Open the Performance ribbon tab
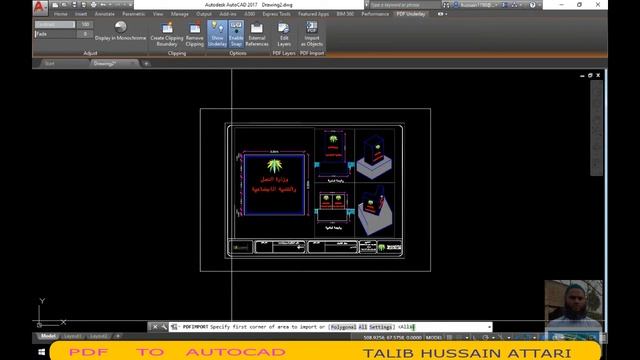The image size is (640, 360). tap(375, 14)
